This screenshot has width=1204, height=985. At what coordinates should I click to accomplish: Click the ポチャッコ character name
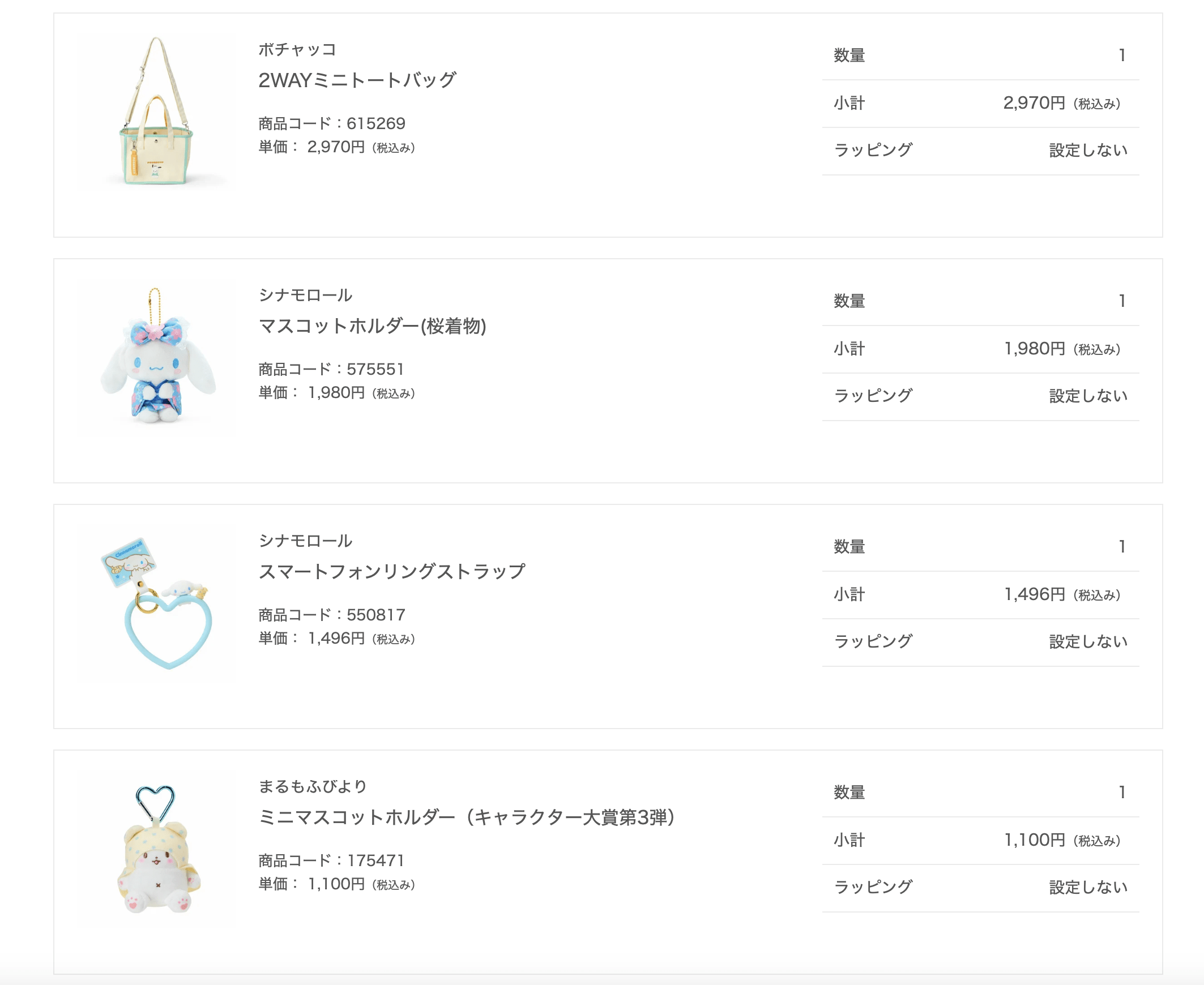click(297, 50)
